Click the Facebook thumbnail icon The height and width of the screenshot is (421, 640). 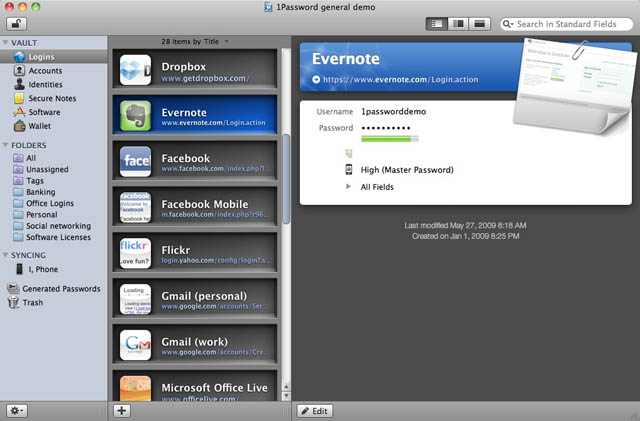(135, 162)
